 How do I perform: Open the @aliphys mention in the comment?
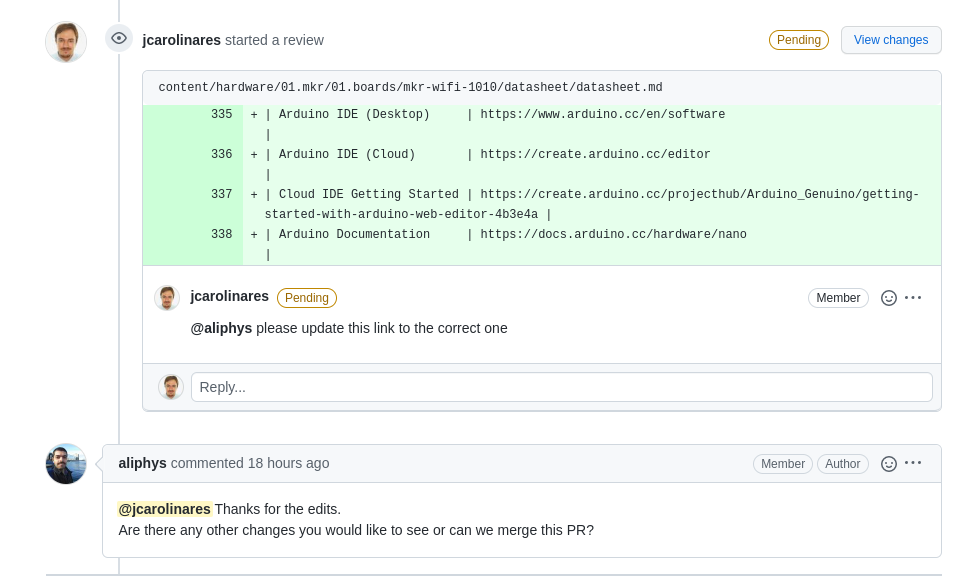pos(221,328)
